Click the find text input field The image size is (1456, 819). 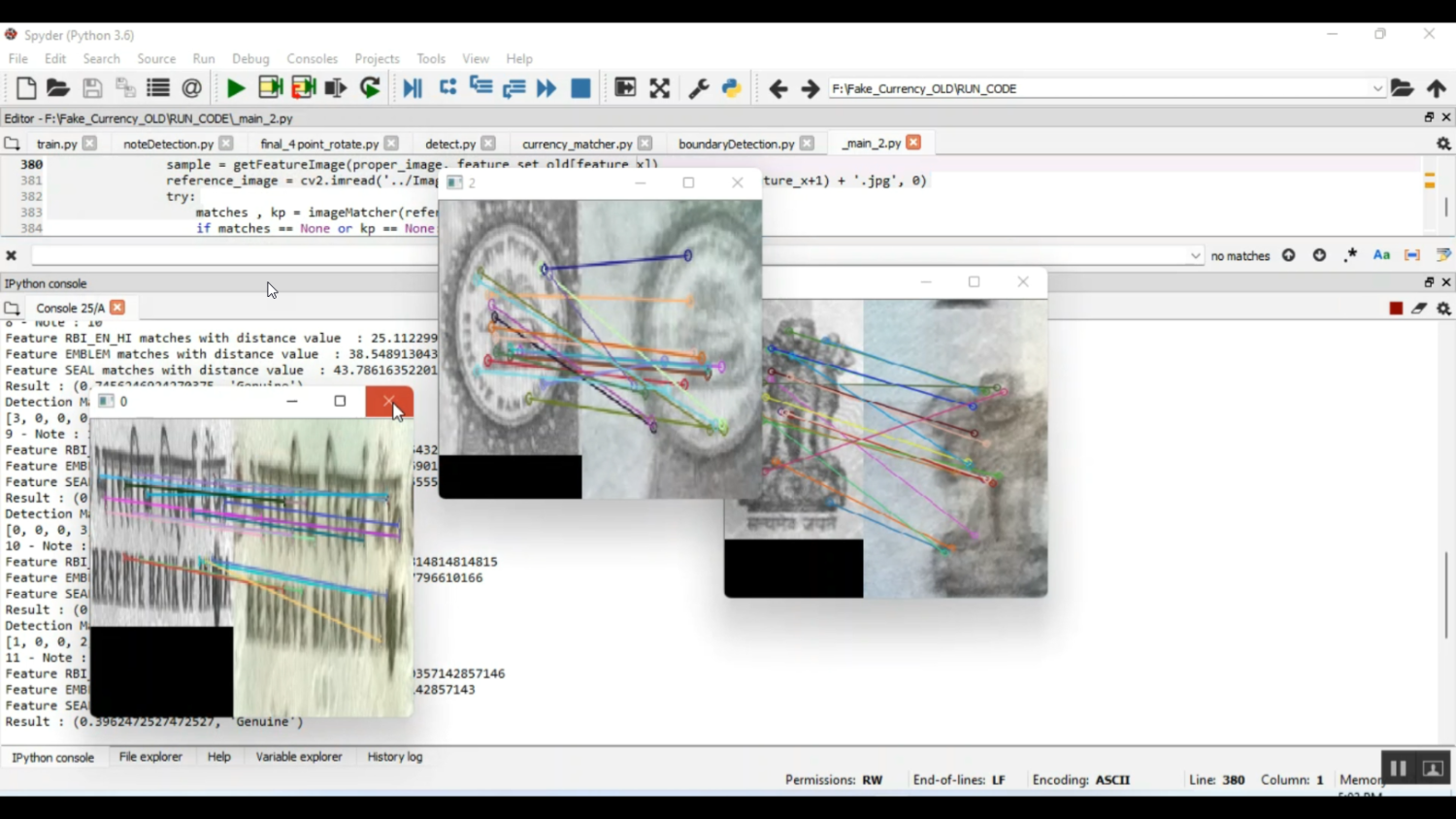[x=233, y=256]
